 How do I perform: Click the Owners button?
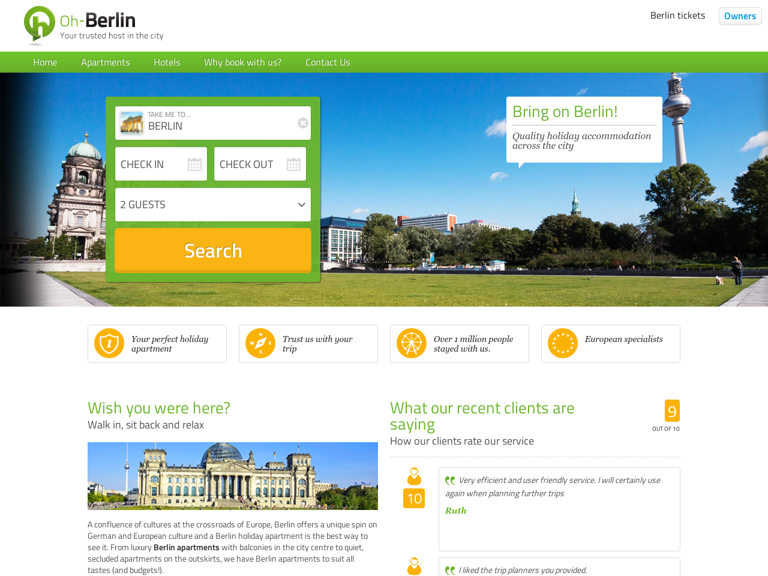click(740, 16)
